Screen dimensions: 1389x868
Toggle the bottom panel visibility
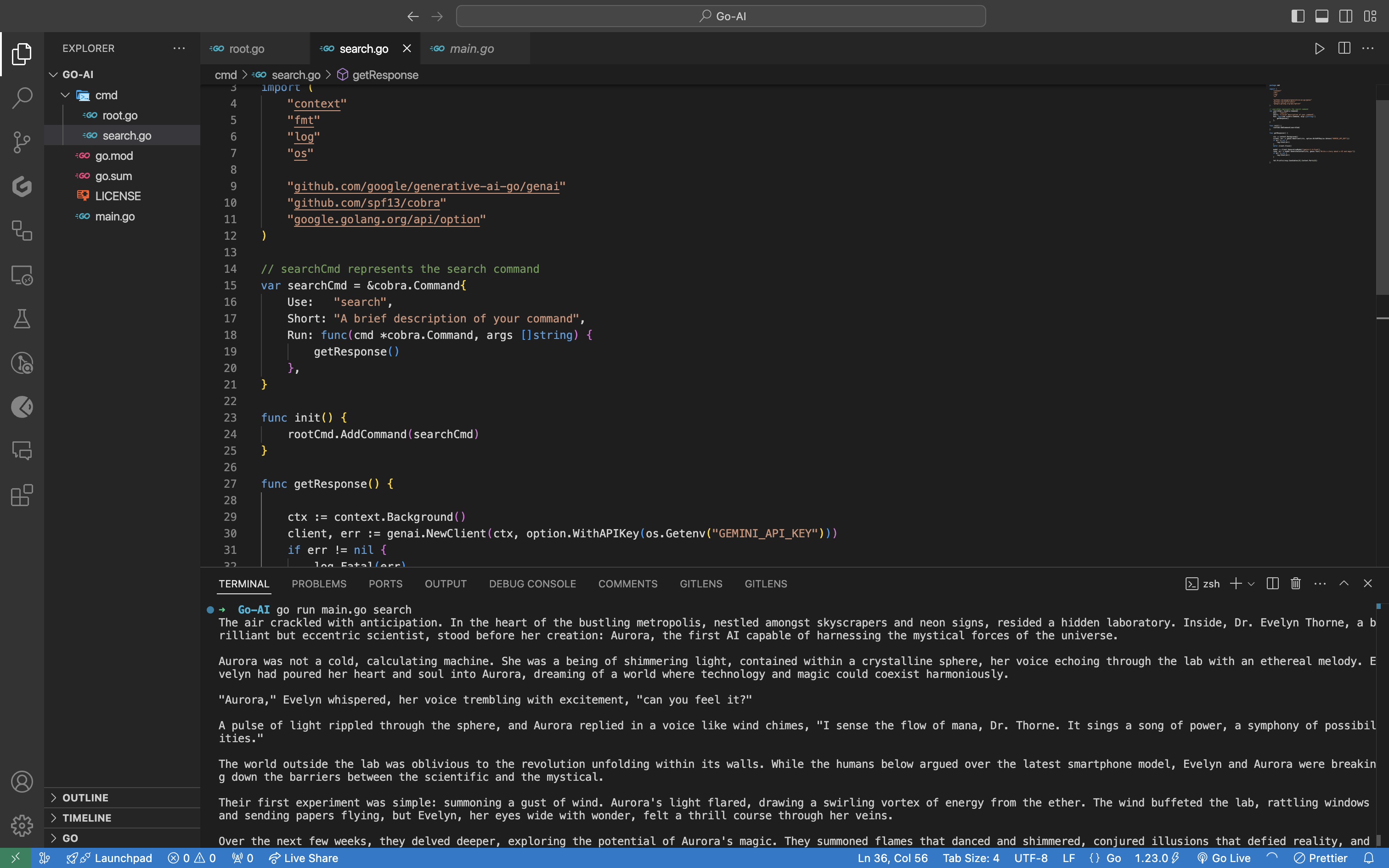pos(1322,16)
